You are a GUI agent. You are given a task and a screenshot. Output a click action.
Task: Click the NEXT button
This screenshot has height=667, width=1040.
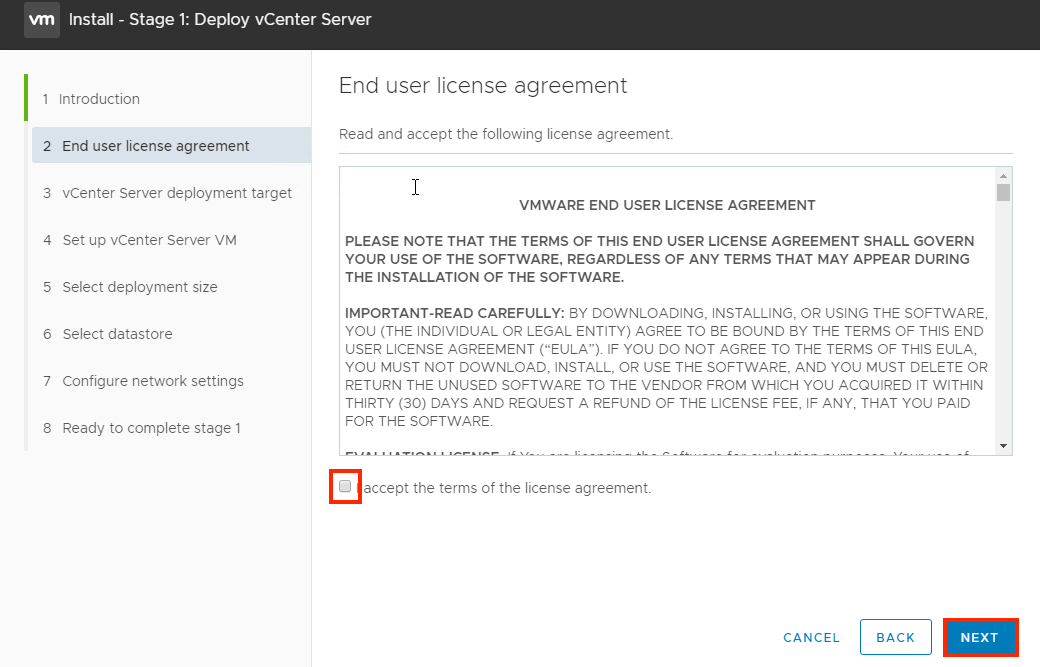(980, 637)
